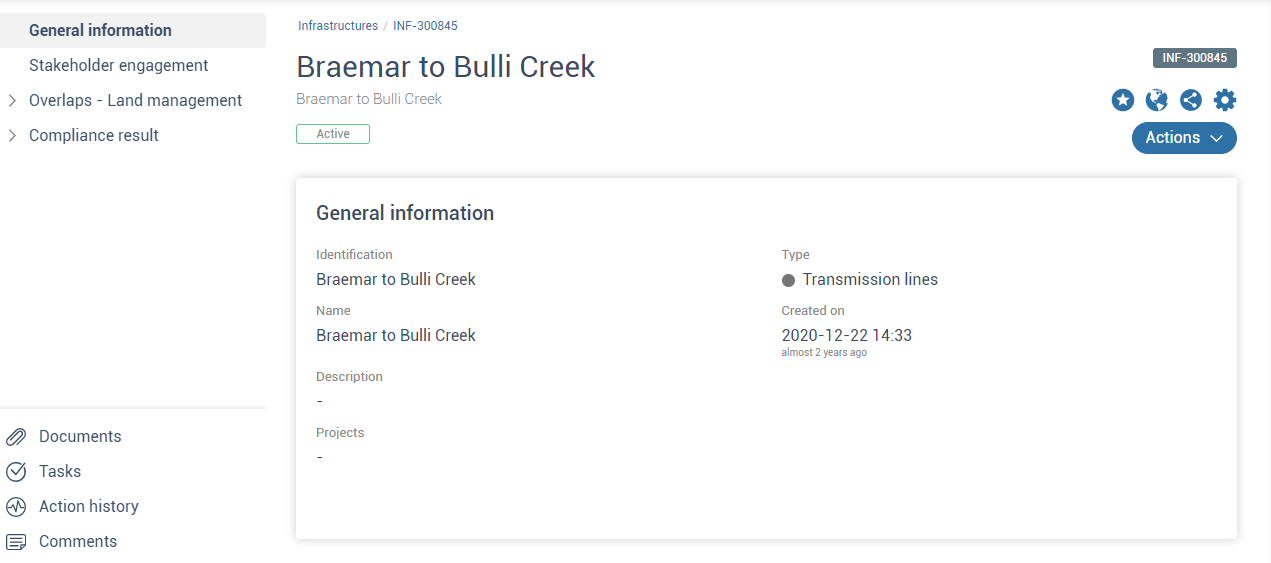Click the Comments speech bubble icon
Image resolution: width=1271 pixels, height=563 pixels.
16,542
